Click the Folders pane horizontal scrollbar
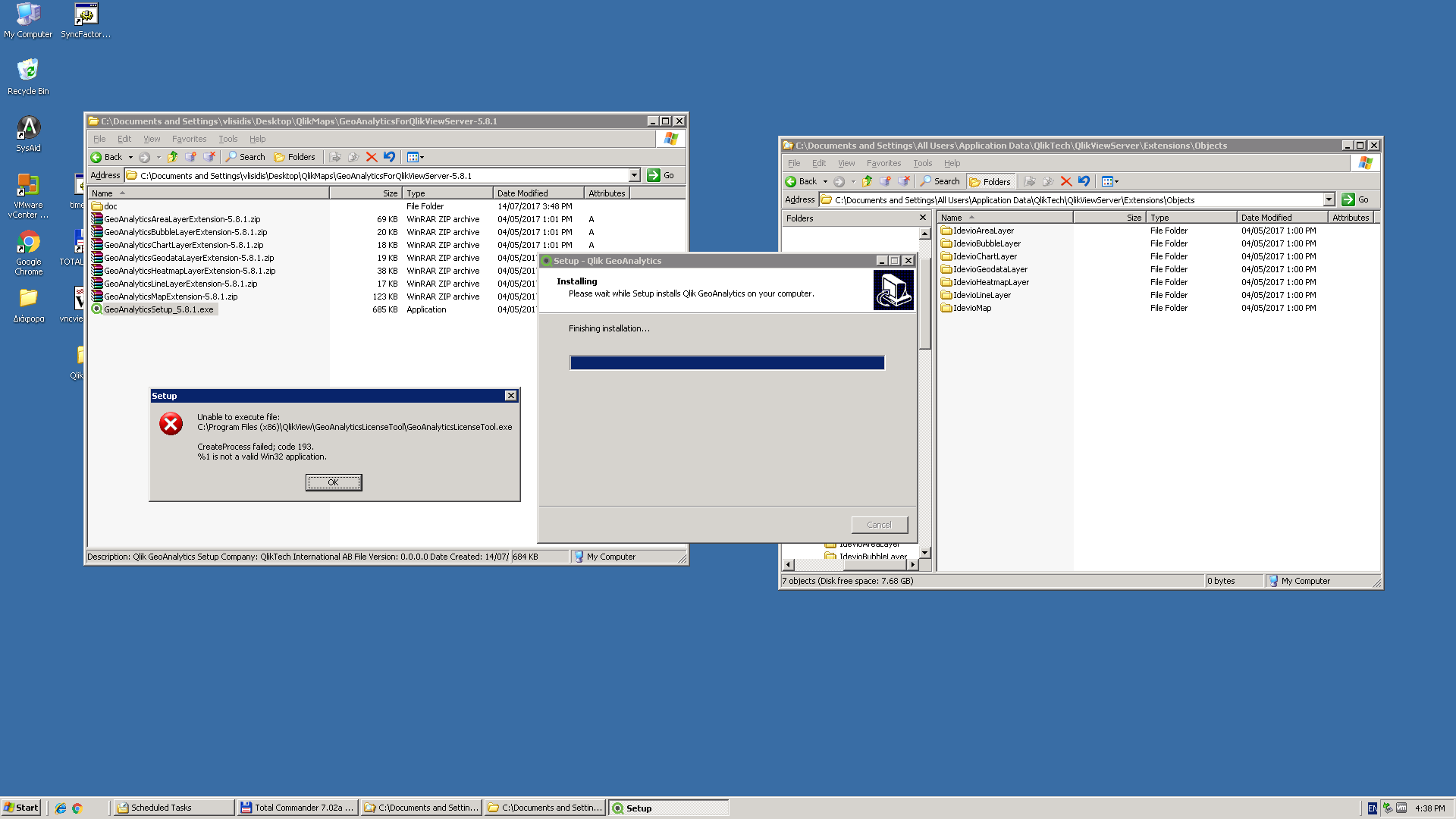 (x=850, y=564)
